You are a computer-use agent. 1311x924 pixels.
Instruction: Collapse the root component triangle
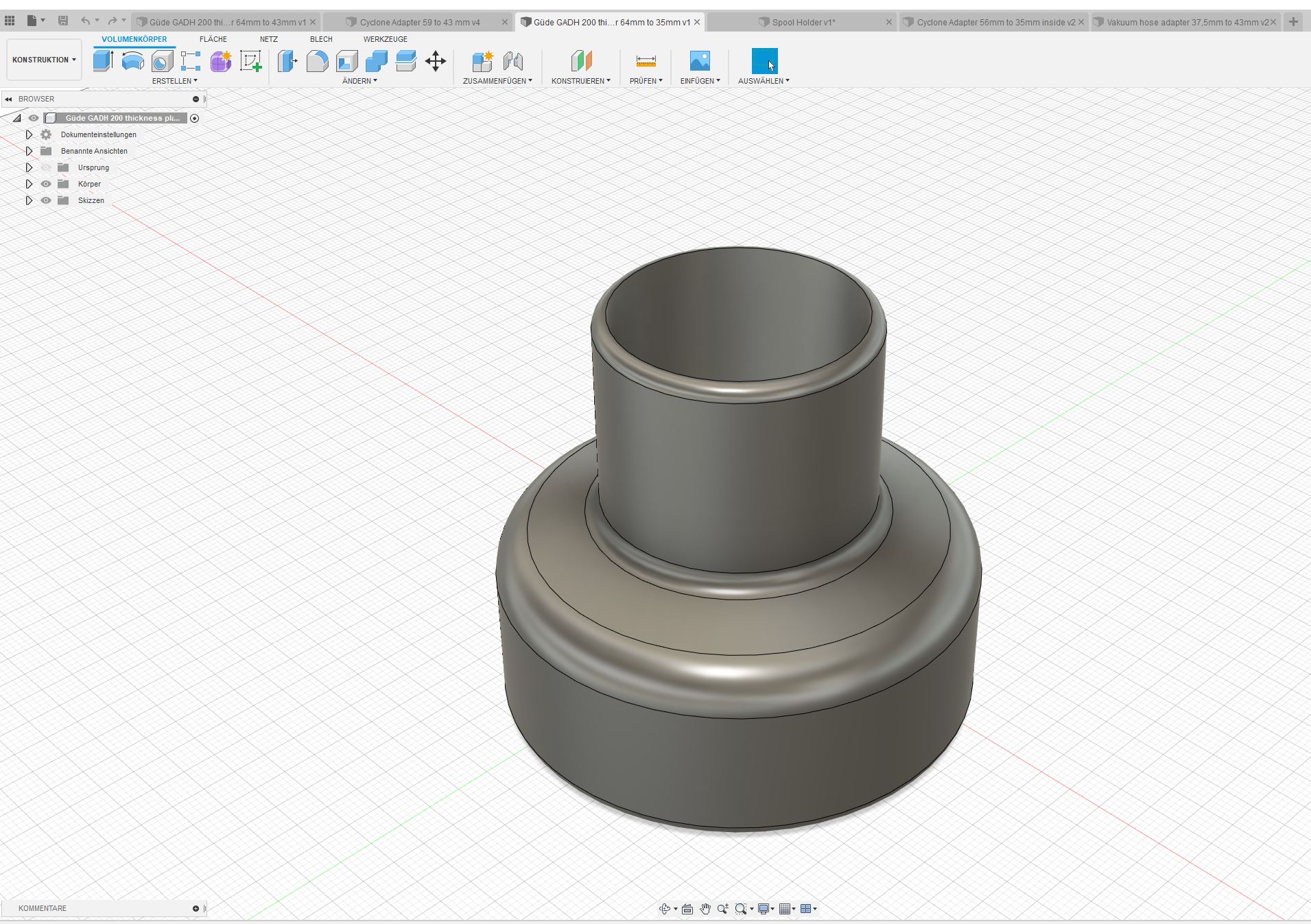coord(17,118)
